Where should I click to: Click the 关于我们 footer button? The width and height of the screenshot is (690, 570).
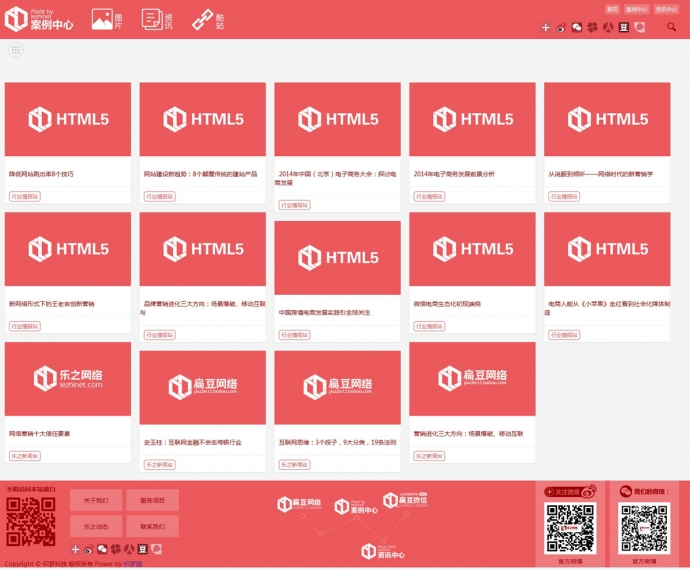(96, 500)
